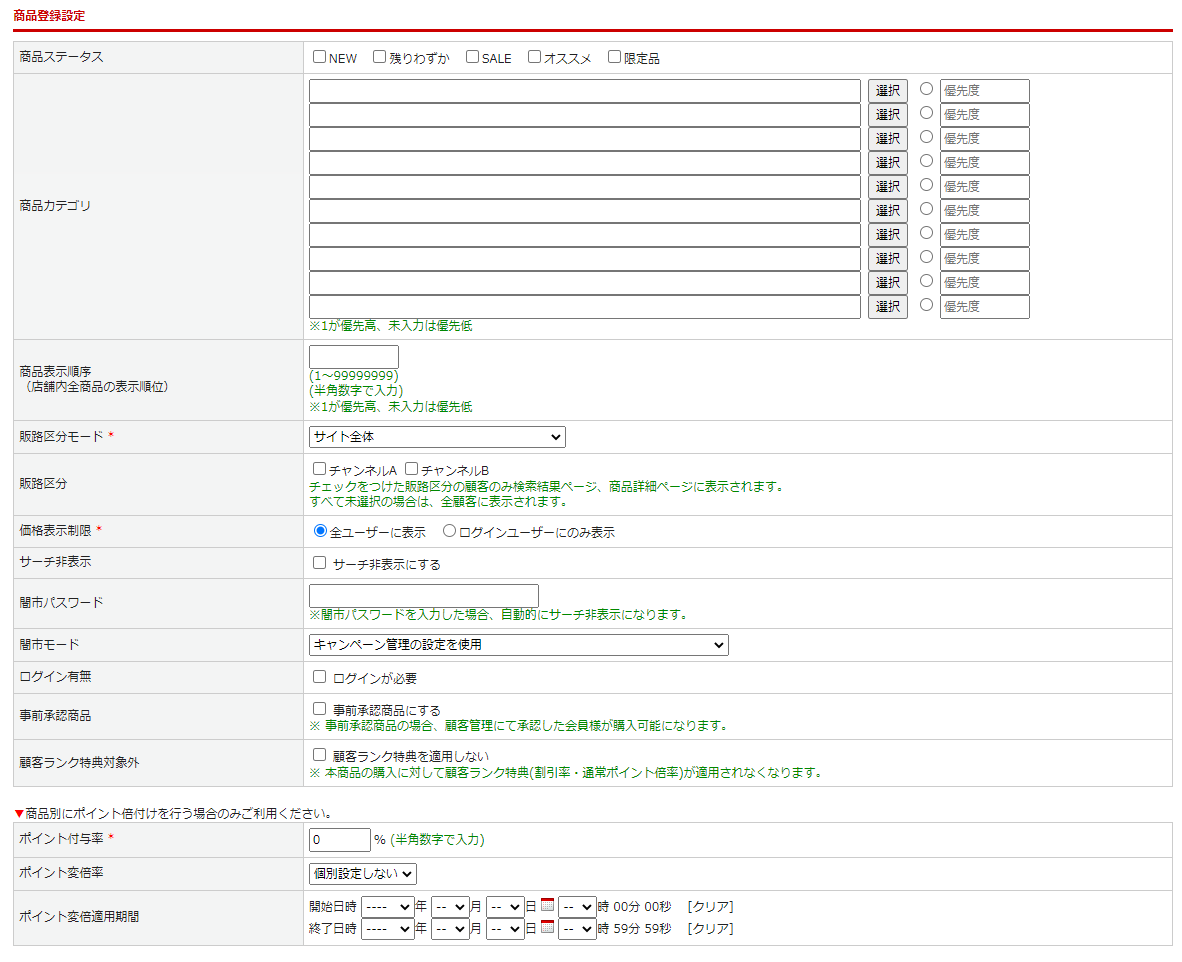This screenshot has width=1182, height=962.
Task: Click クリア link for 終了日時
Action: click(x=710, y=929)
